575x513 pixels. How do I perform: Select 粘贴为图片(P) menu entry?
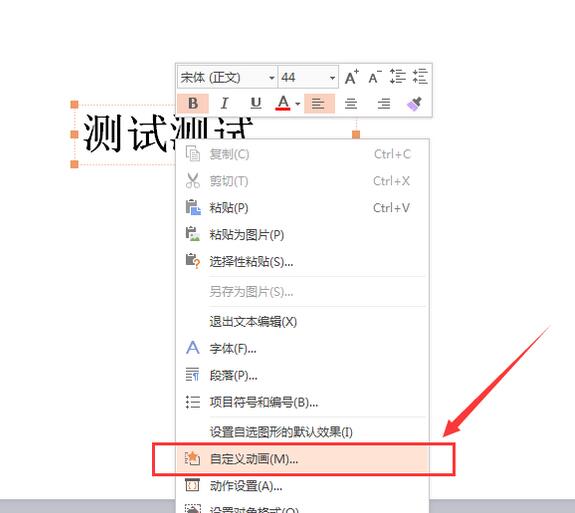[303, 235]
